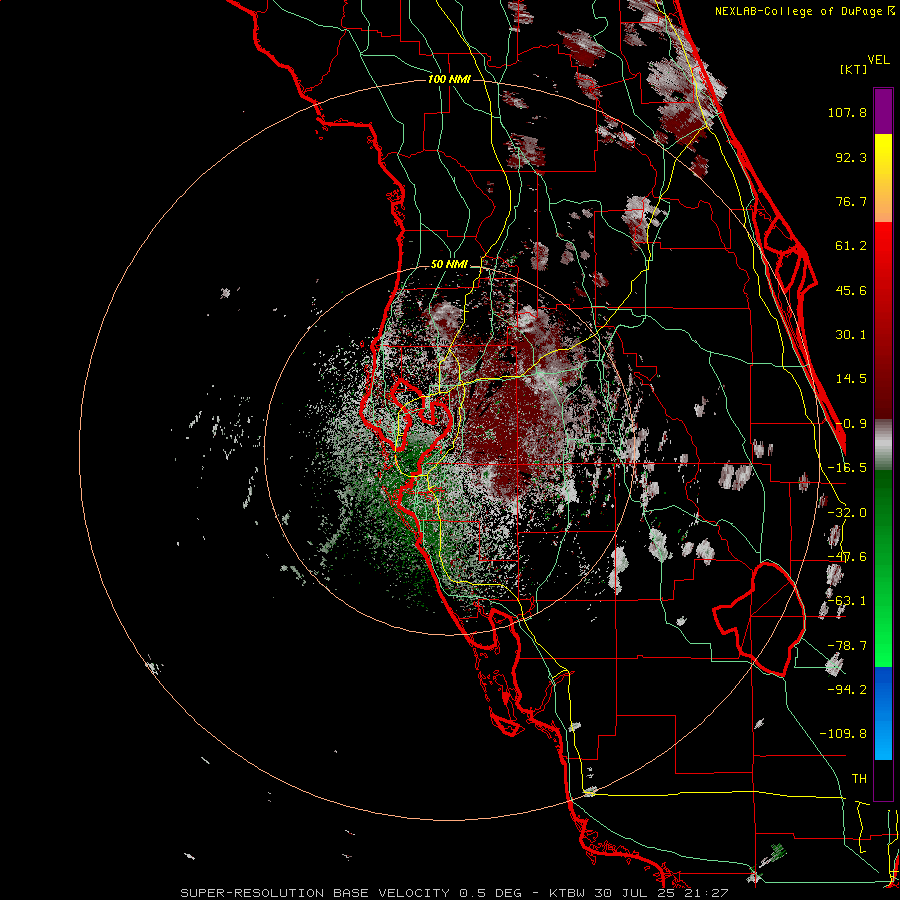
Task: Select the 107.8 velocity scale value
Action: 847,112
